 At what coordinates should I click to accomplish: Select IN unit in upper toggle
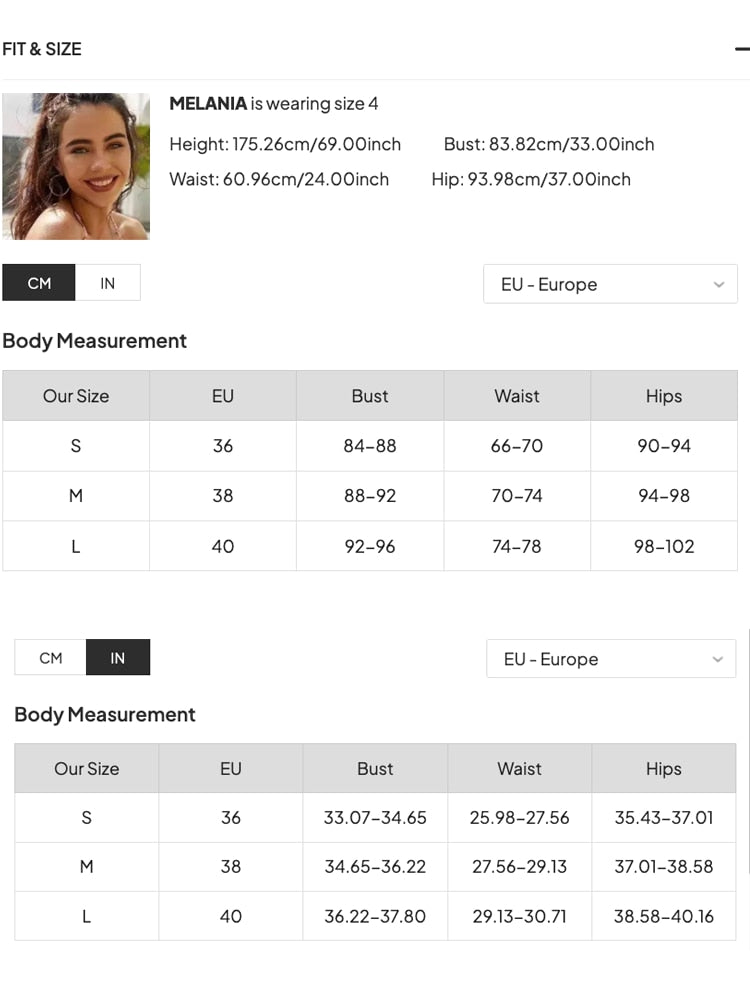click(x=108, y=283)
